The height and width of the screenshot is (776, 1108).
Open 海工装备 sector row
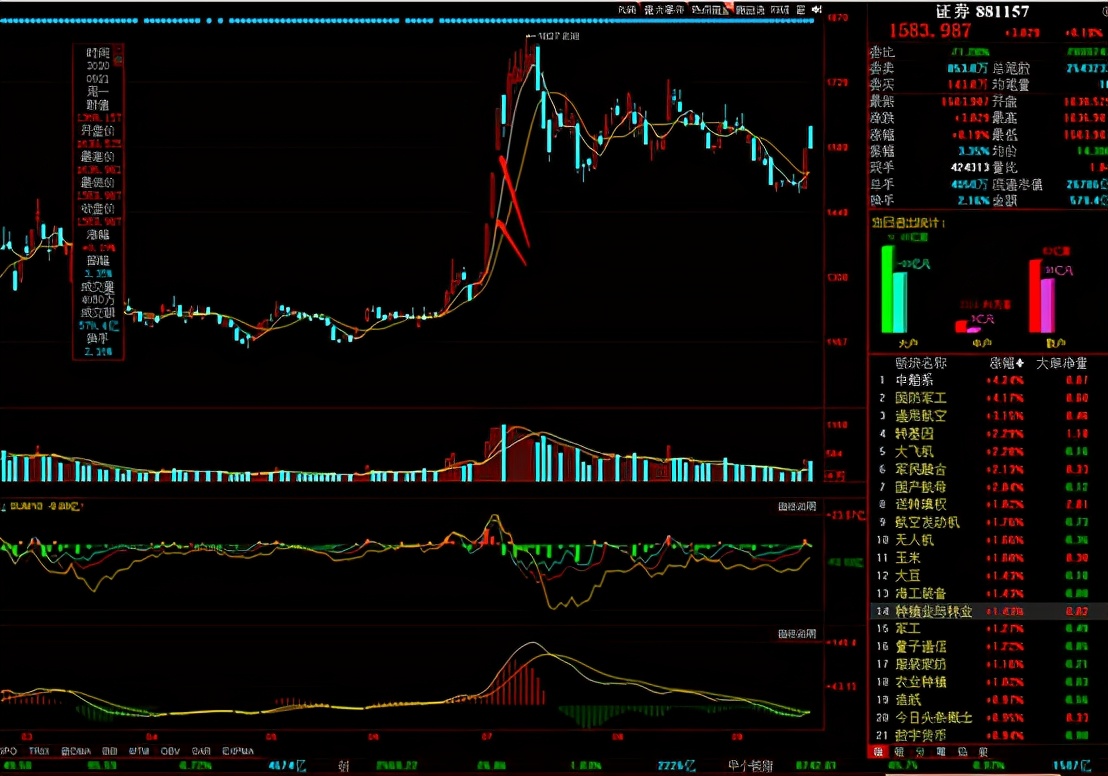pyautogui.click(x=989, y=594)
